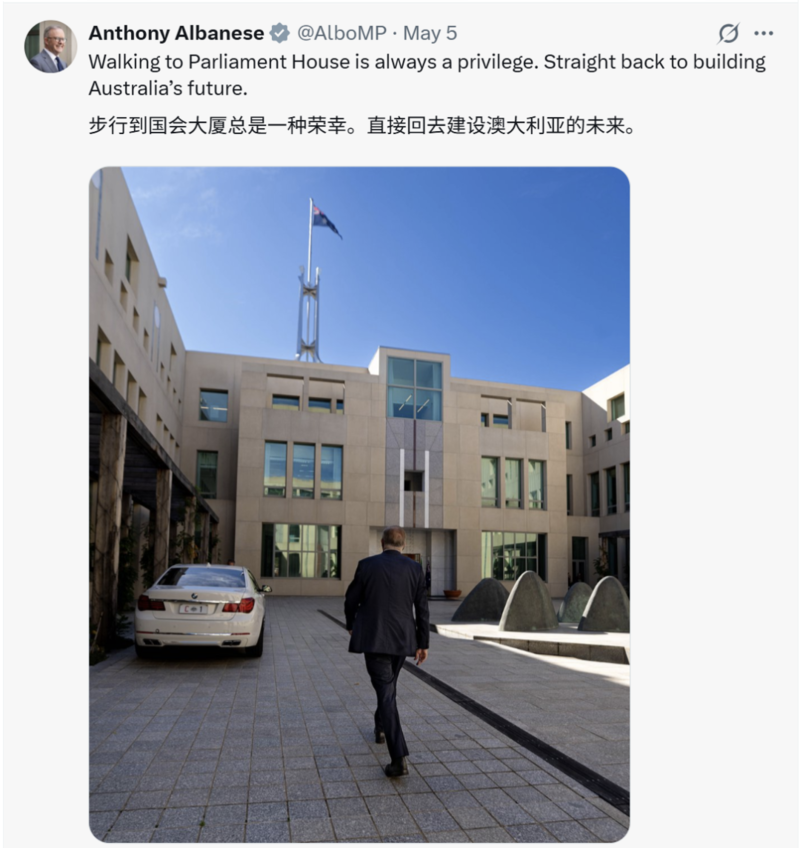Open the attached Parliament House photo

click(359, 504)
